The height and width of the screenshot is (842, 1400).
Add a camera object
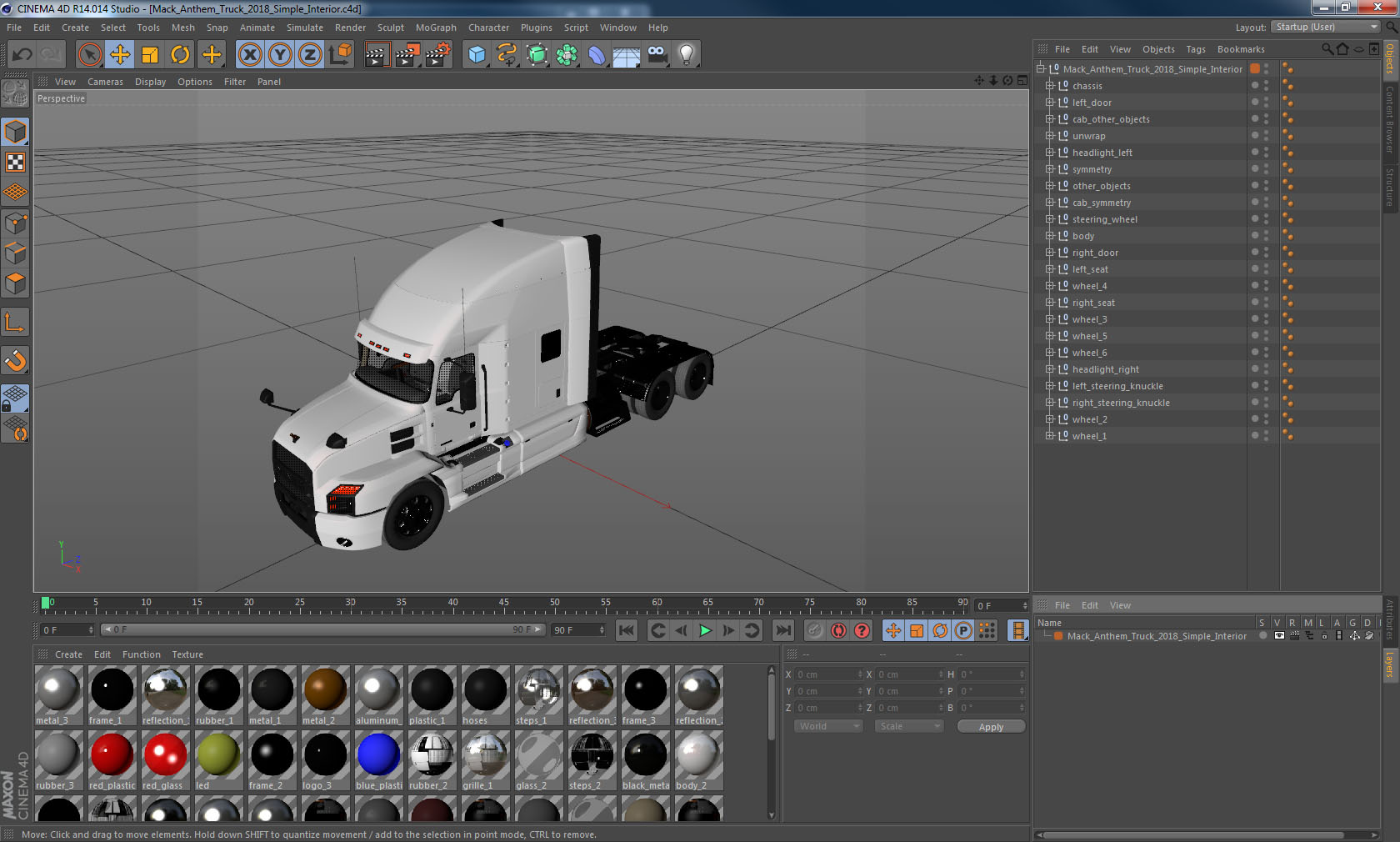(657, 55)
